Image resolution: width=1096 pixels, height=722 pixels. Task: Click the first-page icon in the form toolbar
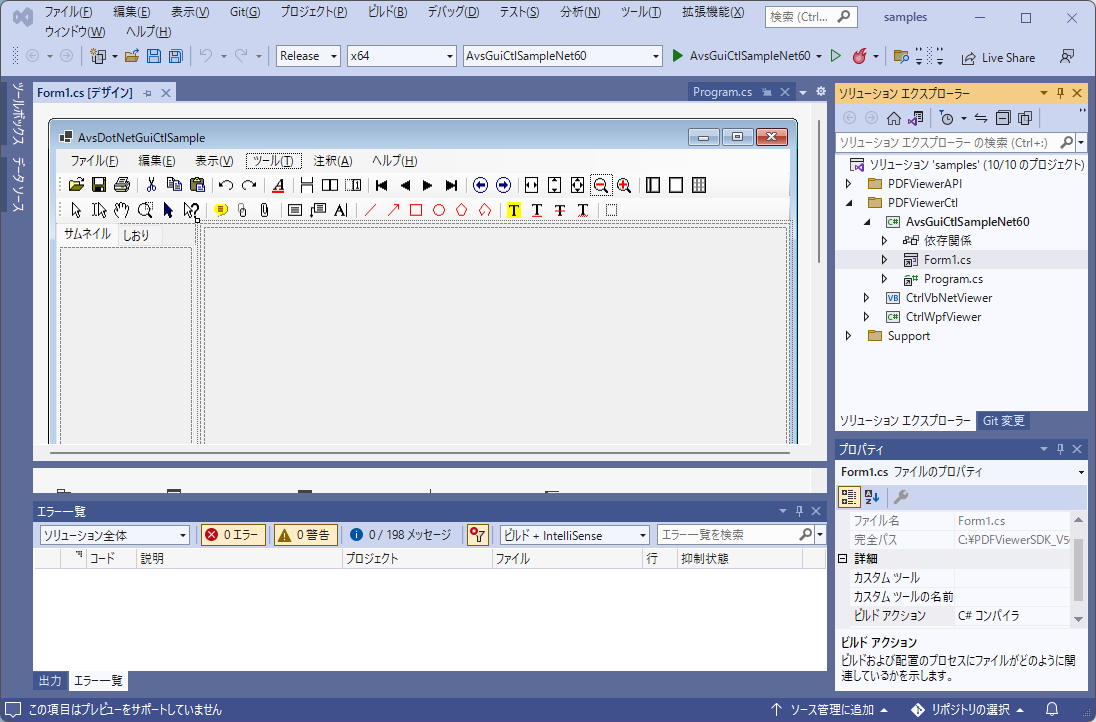tap(381, 185)
